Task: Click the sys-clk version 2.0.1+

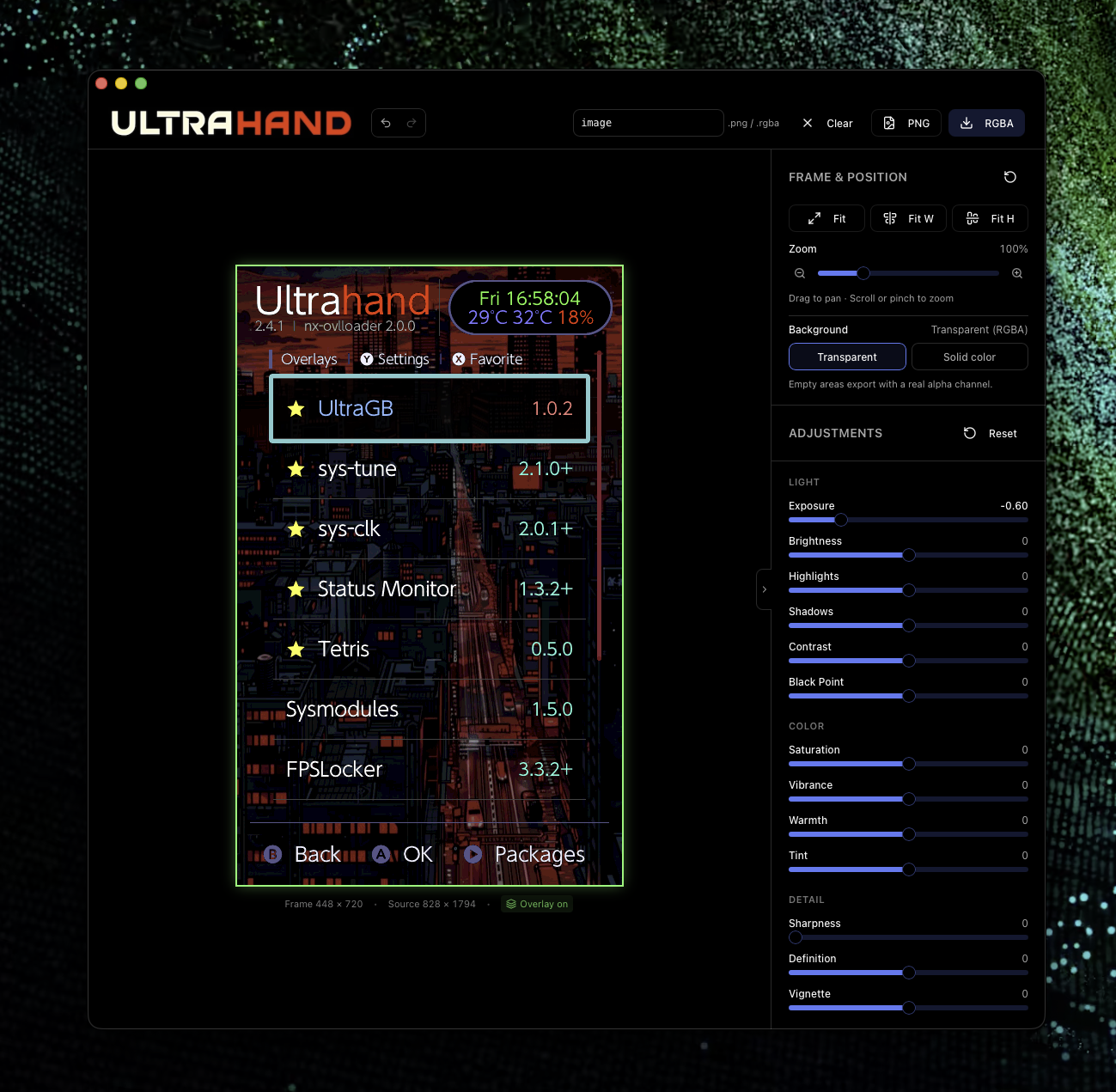Action: [546, 529]
